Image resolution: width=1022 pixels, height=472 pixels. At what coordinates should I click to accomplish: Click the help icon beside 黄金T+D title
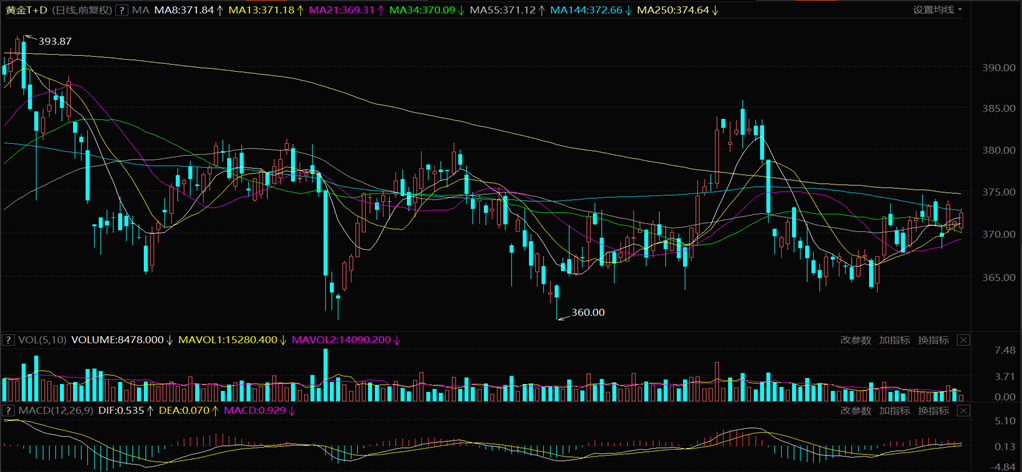(121, 10)
